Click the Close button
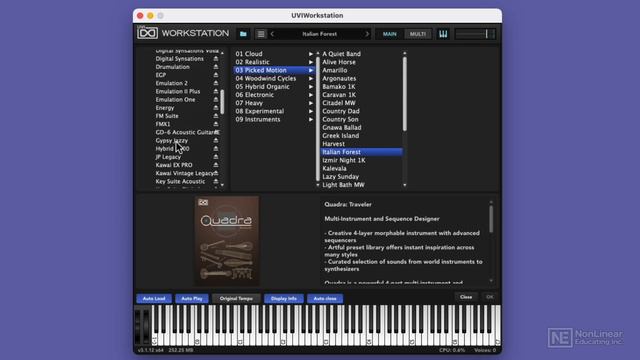The image size is (640, 360). (x=466, y=297)
